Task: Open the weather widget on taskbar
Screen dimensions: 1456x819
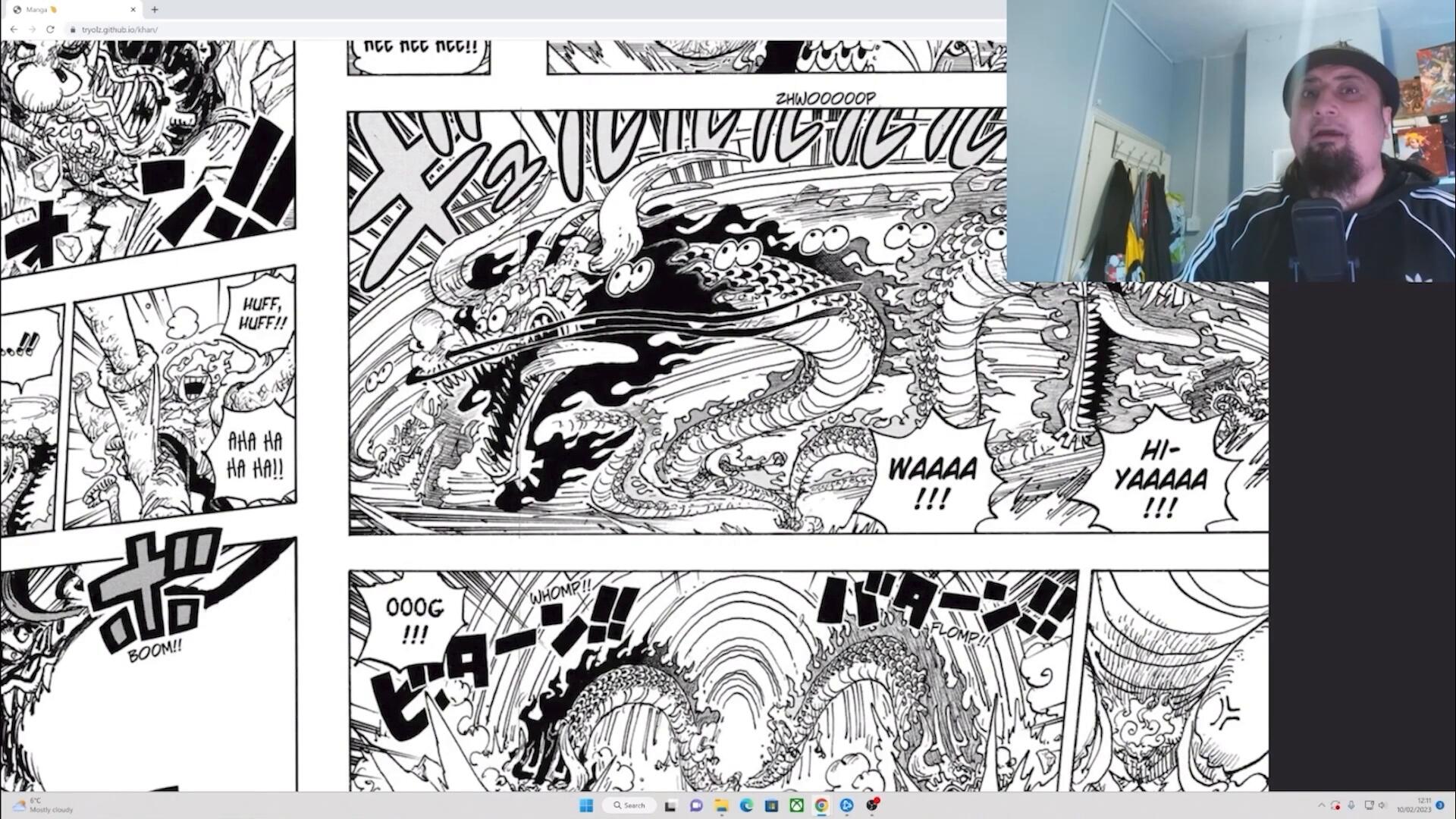Action: tap(42, 805)
